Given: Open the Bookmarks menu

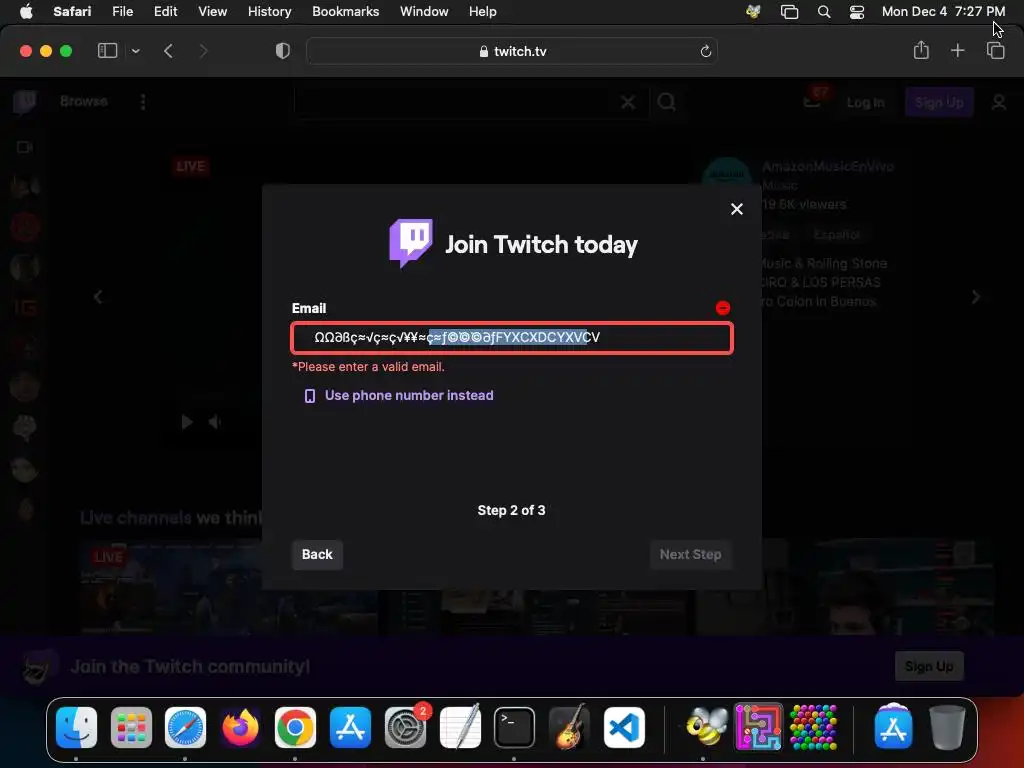Looking at the screenshot, I should (x=345, y=12).
